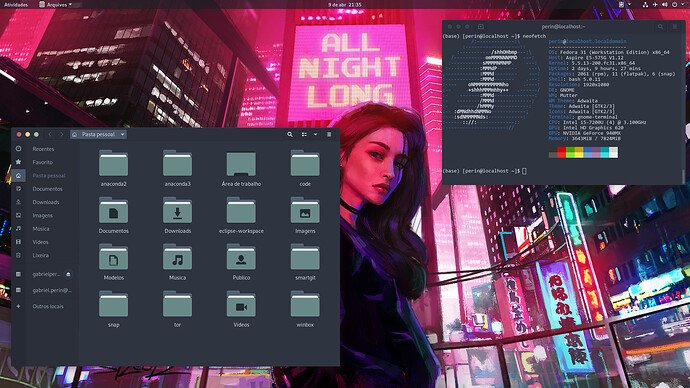Click the search button in terminal
Screen dimensions: 690x388
[x=661, y=26]
